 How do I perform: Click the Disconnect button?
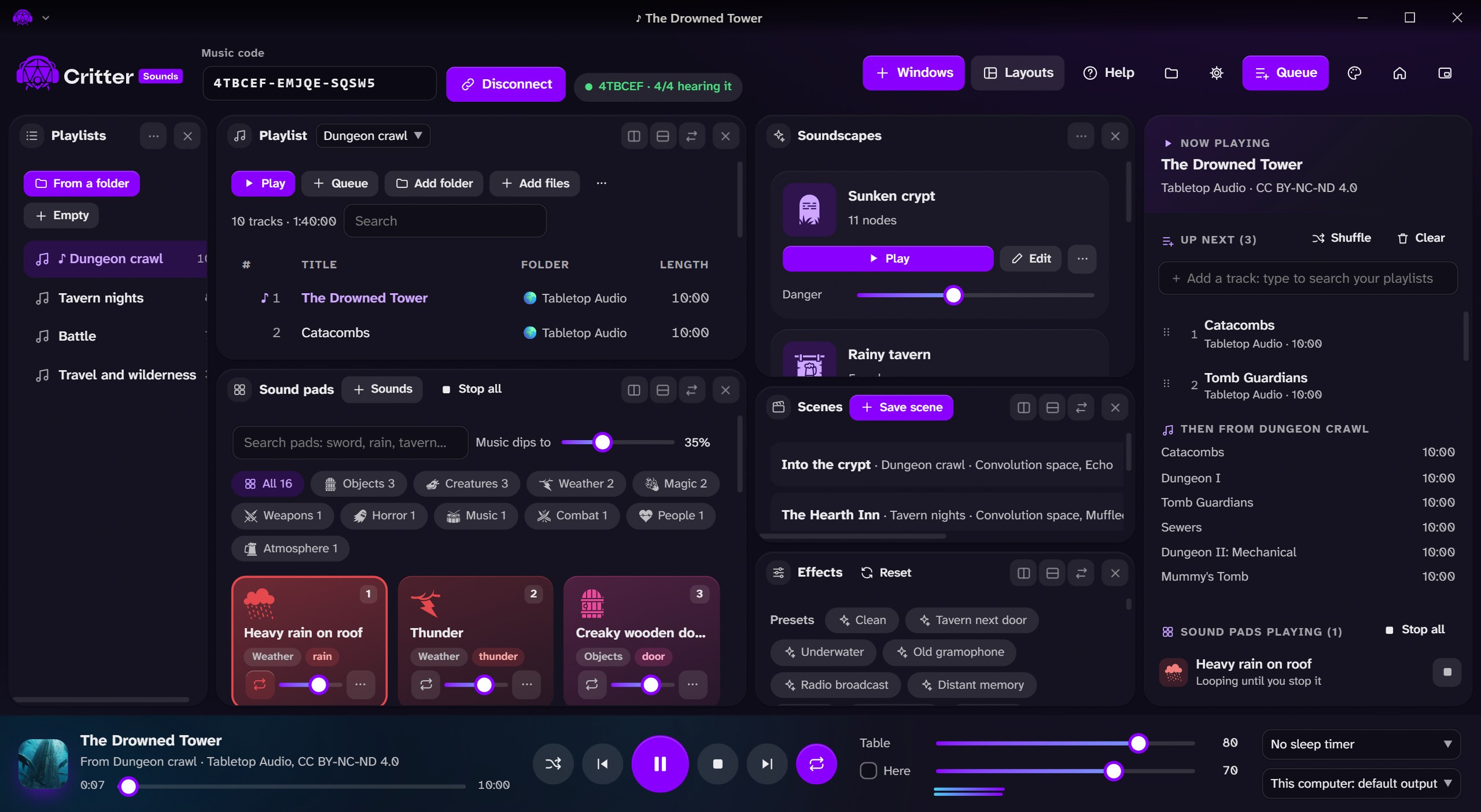506,84
